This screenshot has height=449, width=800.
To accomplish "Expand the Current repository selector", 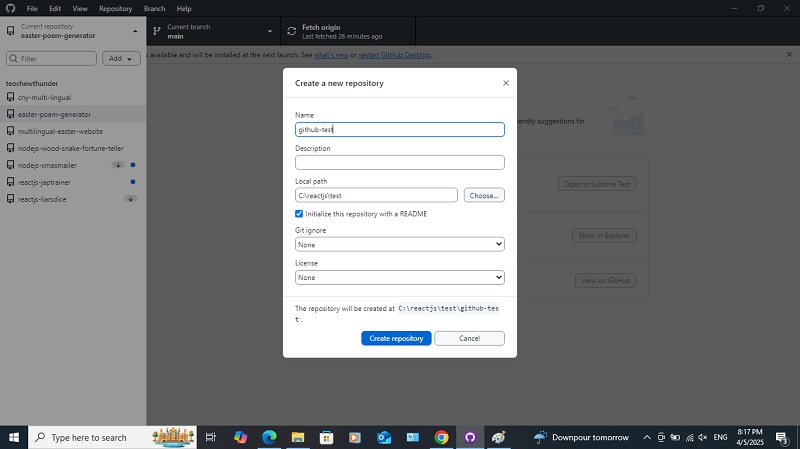I will 73,31.
